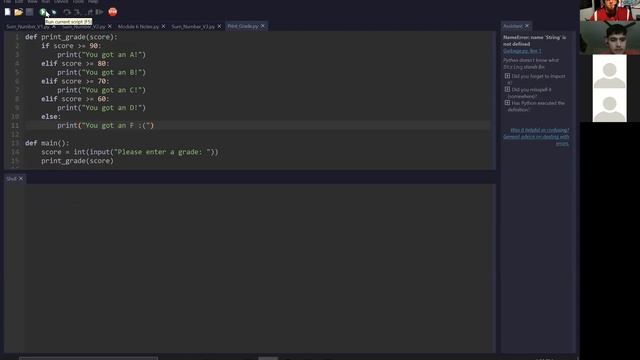Select participant video with dark hair

[x=610, y=38]
